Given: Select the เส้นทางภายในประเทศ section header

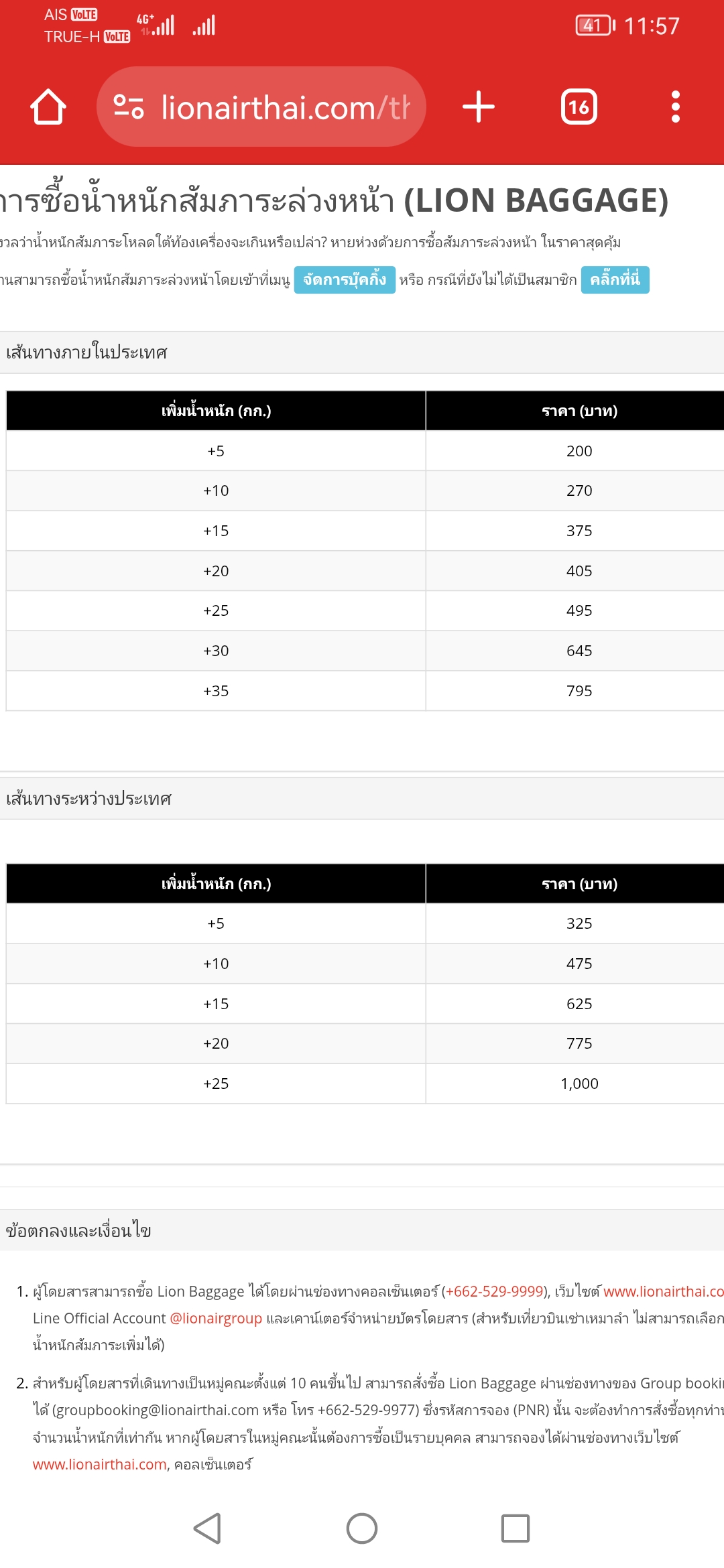Looking at the screenshot, I should tap(362, 352).
